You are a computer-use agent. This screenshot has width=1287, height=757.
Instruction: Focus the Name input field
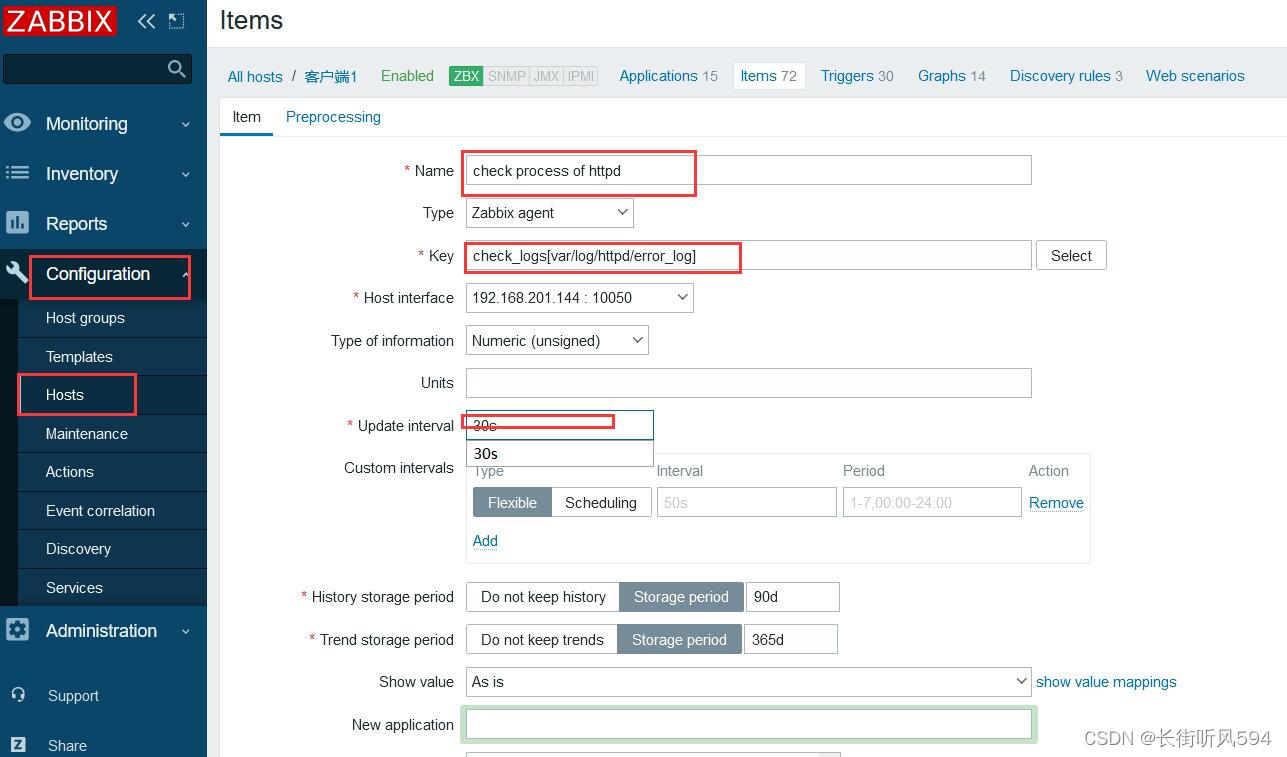(x=749, y=170)
